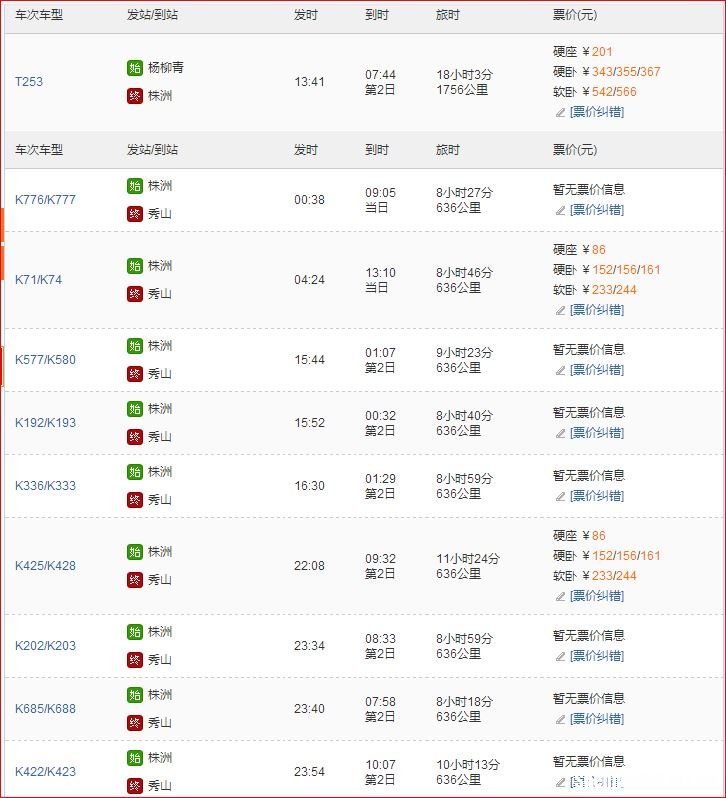The height and width of the screenshot is (798, 726).
Task: Click green 始 icon in K336/K333 row
Action: (x=135, y=472)
